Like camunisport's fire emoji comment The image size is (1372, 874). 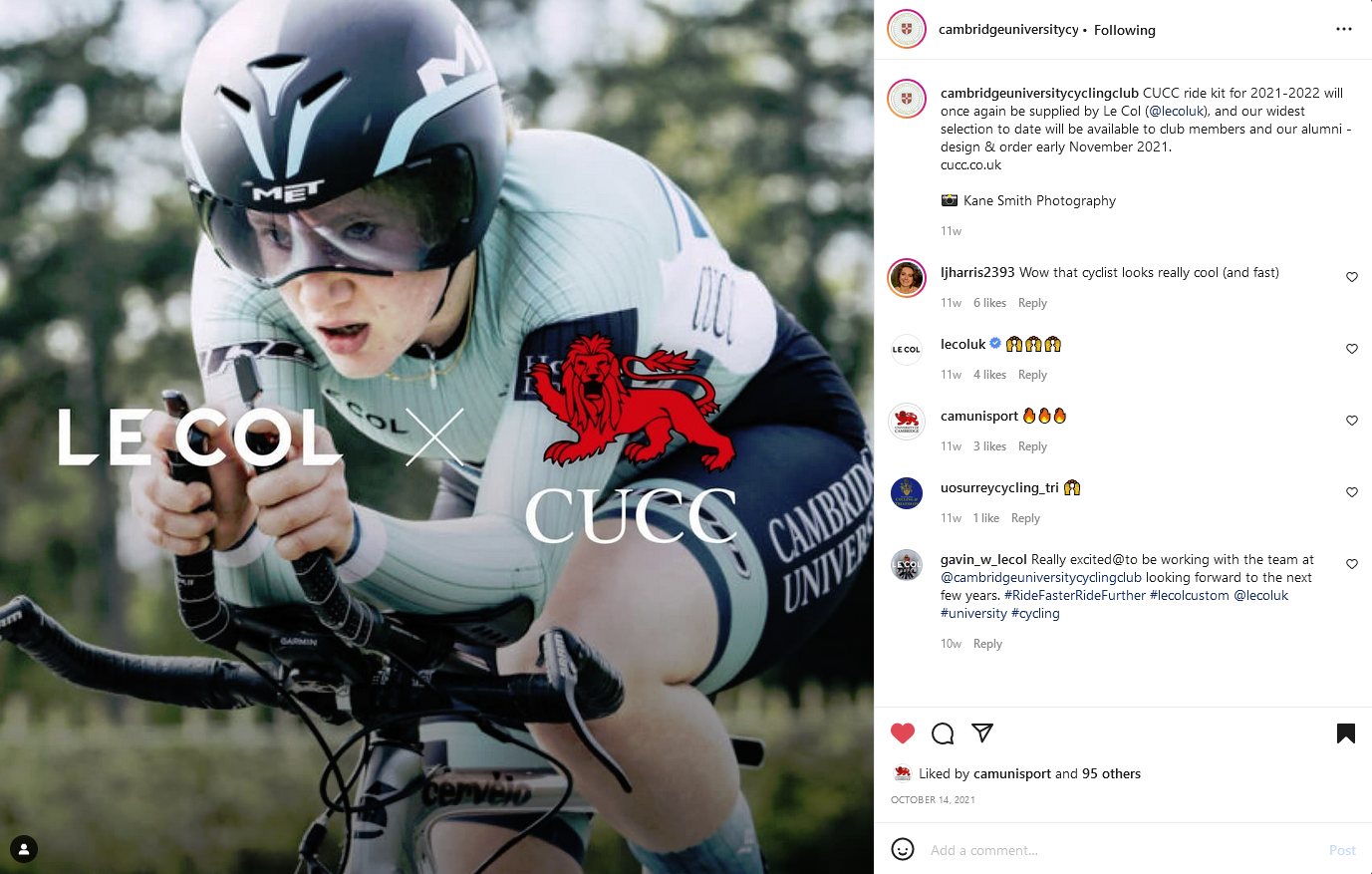click(x=1352, y=421)
